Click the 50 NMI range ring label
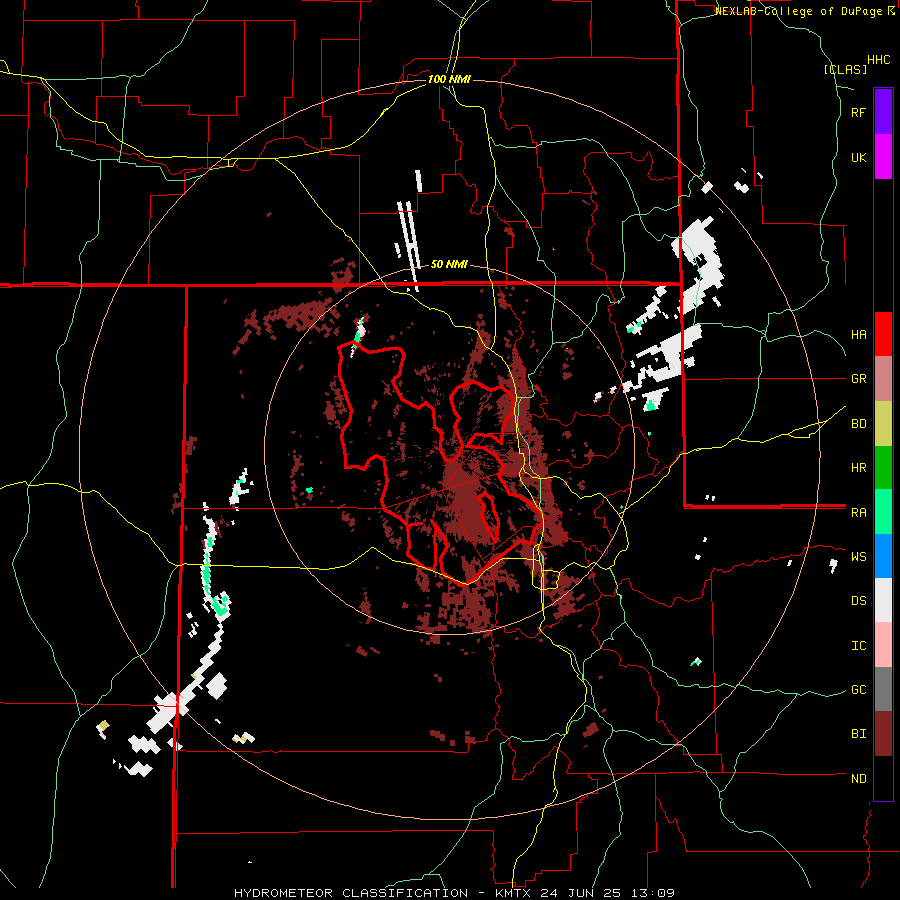Screen dimensions: 900x900 449,264
